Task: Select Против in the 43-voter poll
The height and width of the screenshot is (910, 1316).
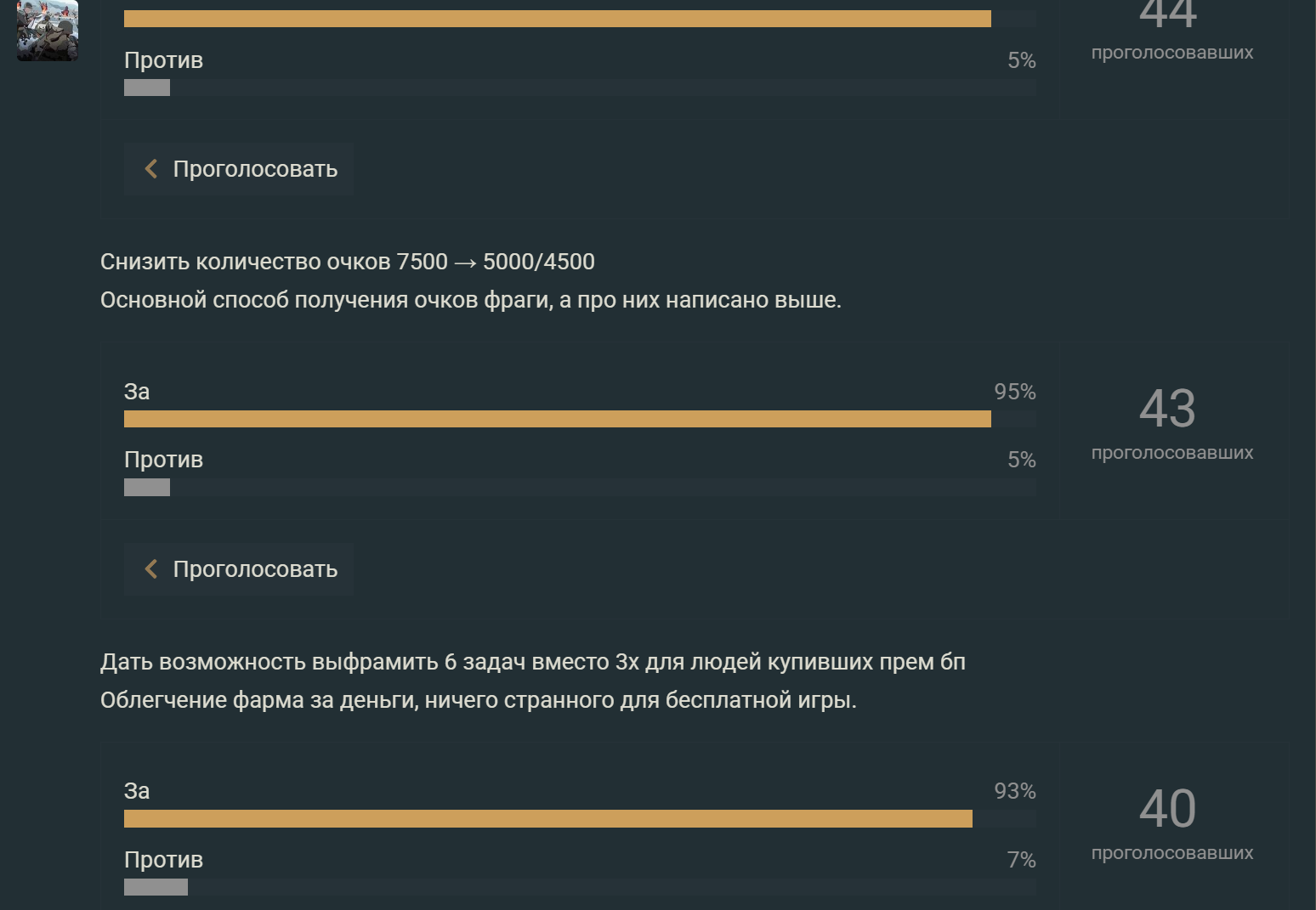Action: click(x=163, y=460)
